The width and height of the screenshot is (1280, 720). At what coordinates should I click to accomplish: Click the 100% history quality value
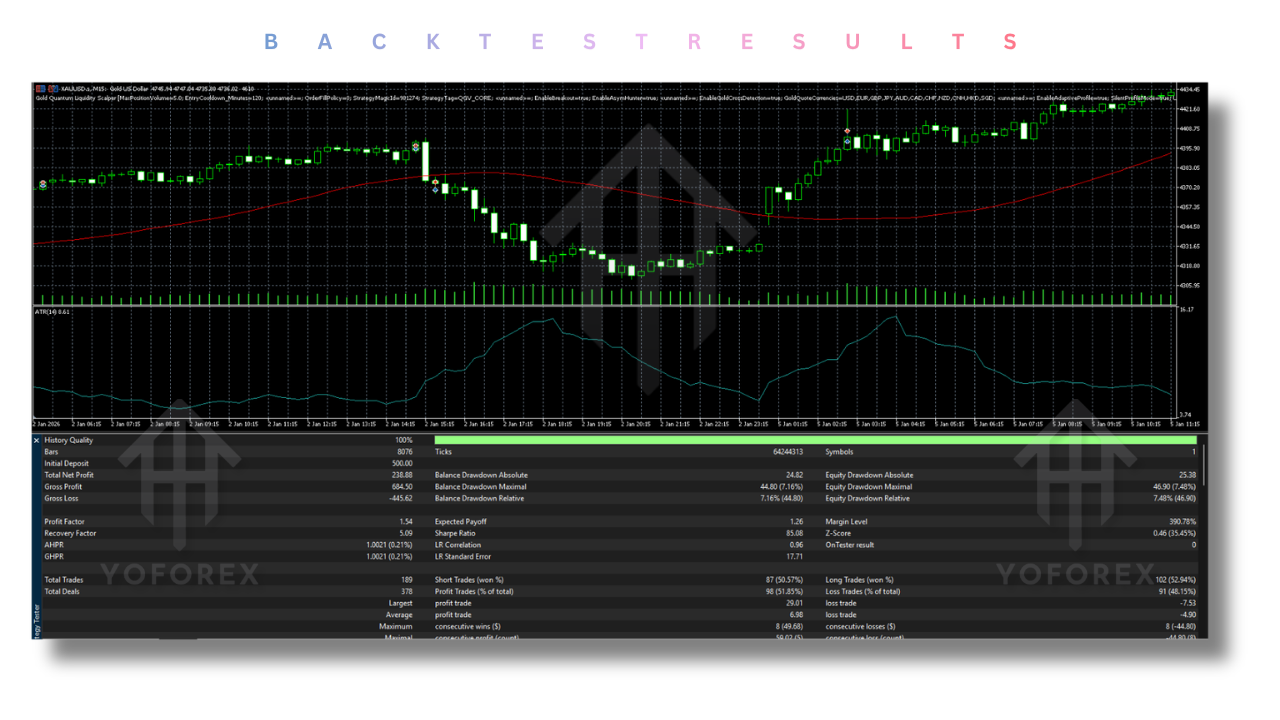404,440
